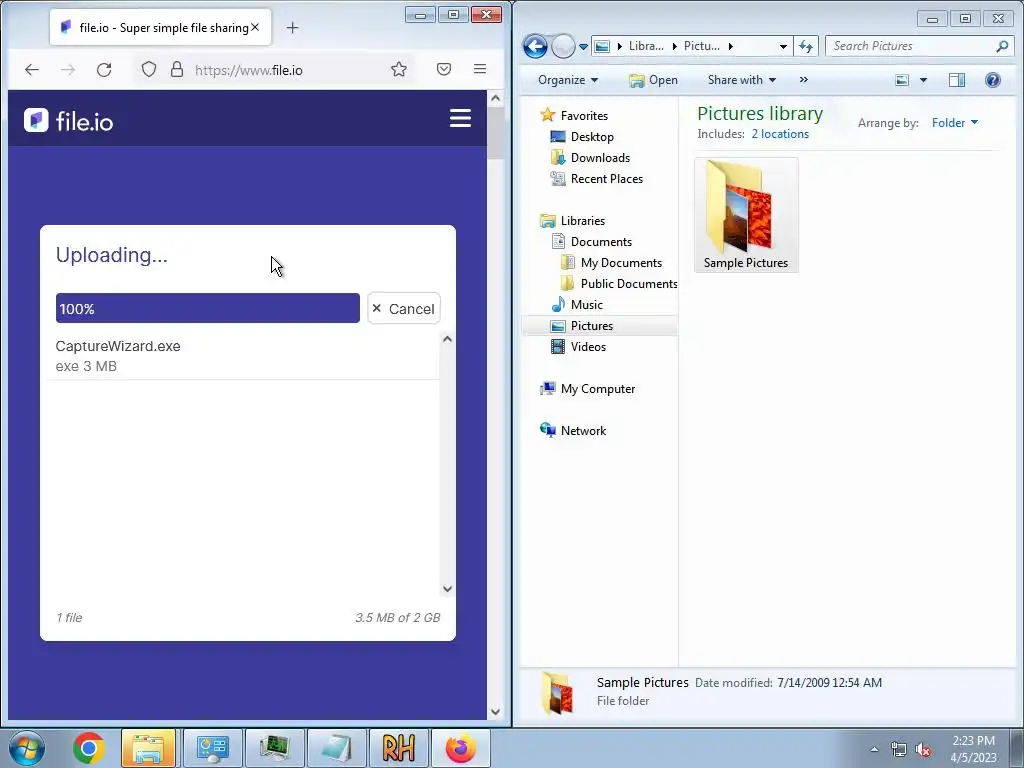
Task: Click the Explorer refresh button
Action: (806, 46)
